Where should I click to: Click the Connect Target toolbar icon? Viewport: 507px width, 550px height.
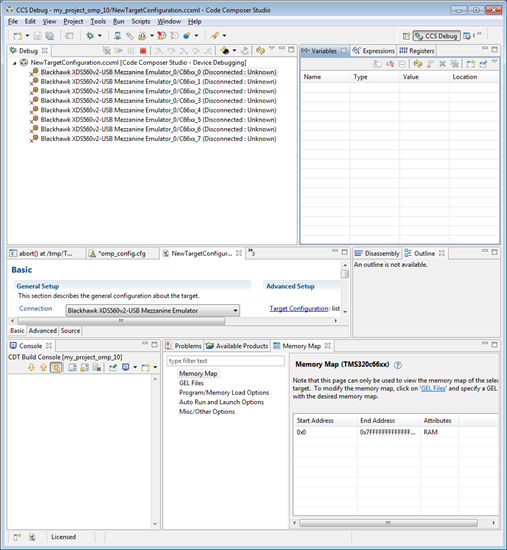tap(118, 36)
